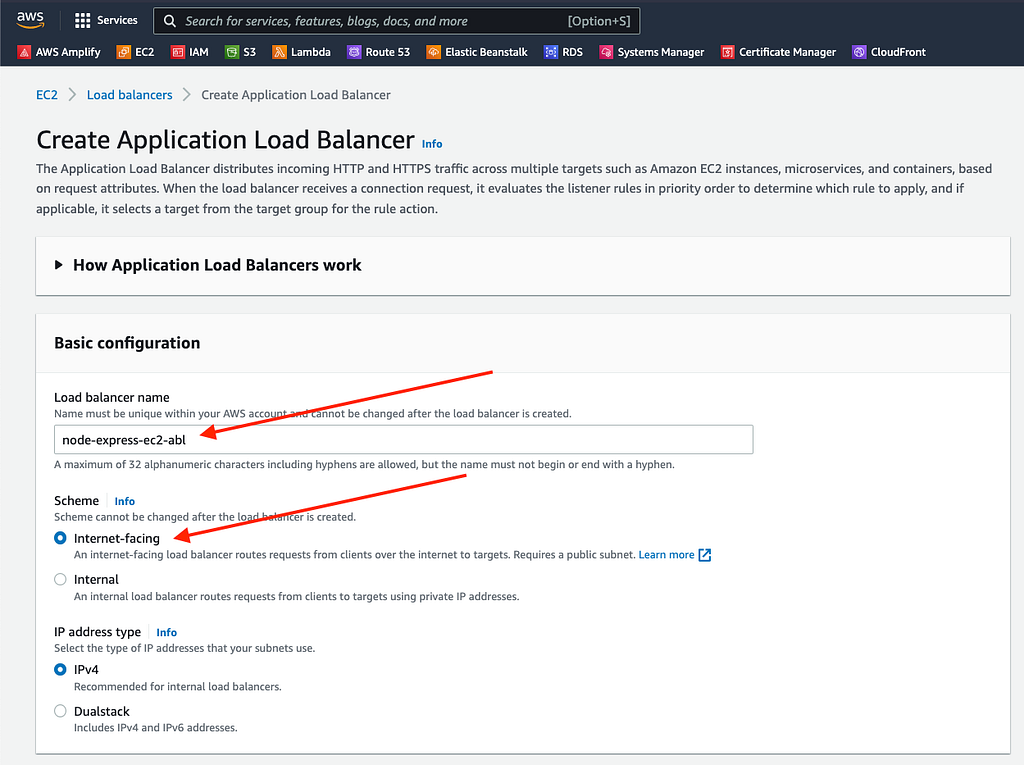Choose the Dualstack IP address type
The image size is (1024, 765).
61,711
